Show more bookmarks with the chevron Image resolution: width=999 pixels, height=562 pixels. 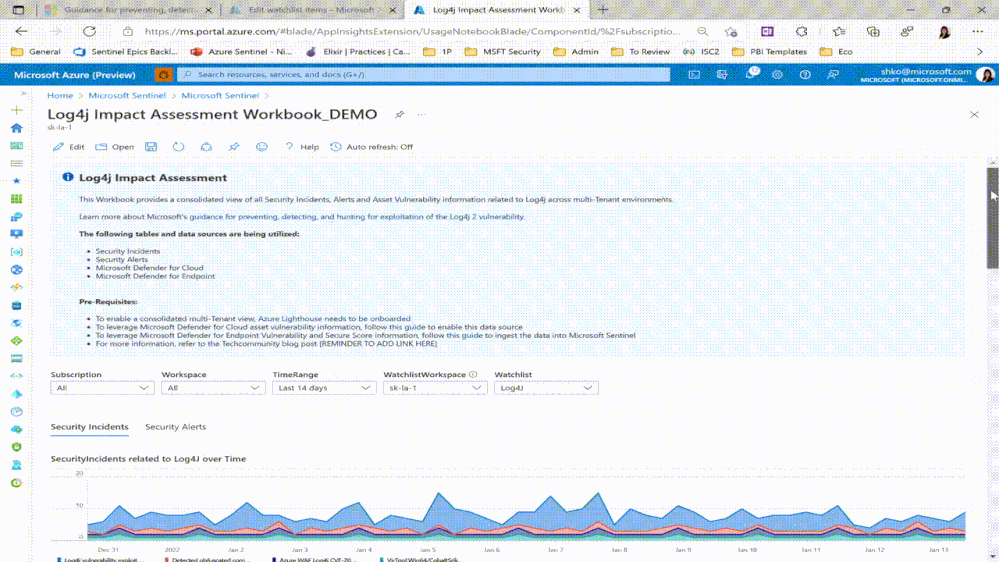[980, 52]
